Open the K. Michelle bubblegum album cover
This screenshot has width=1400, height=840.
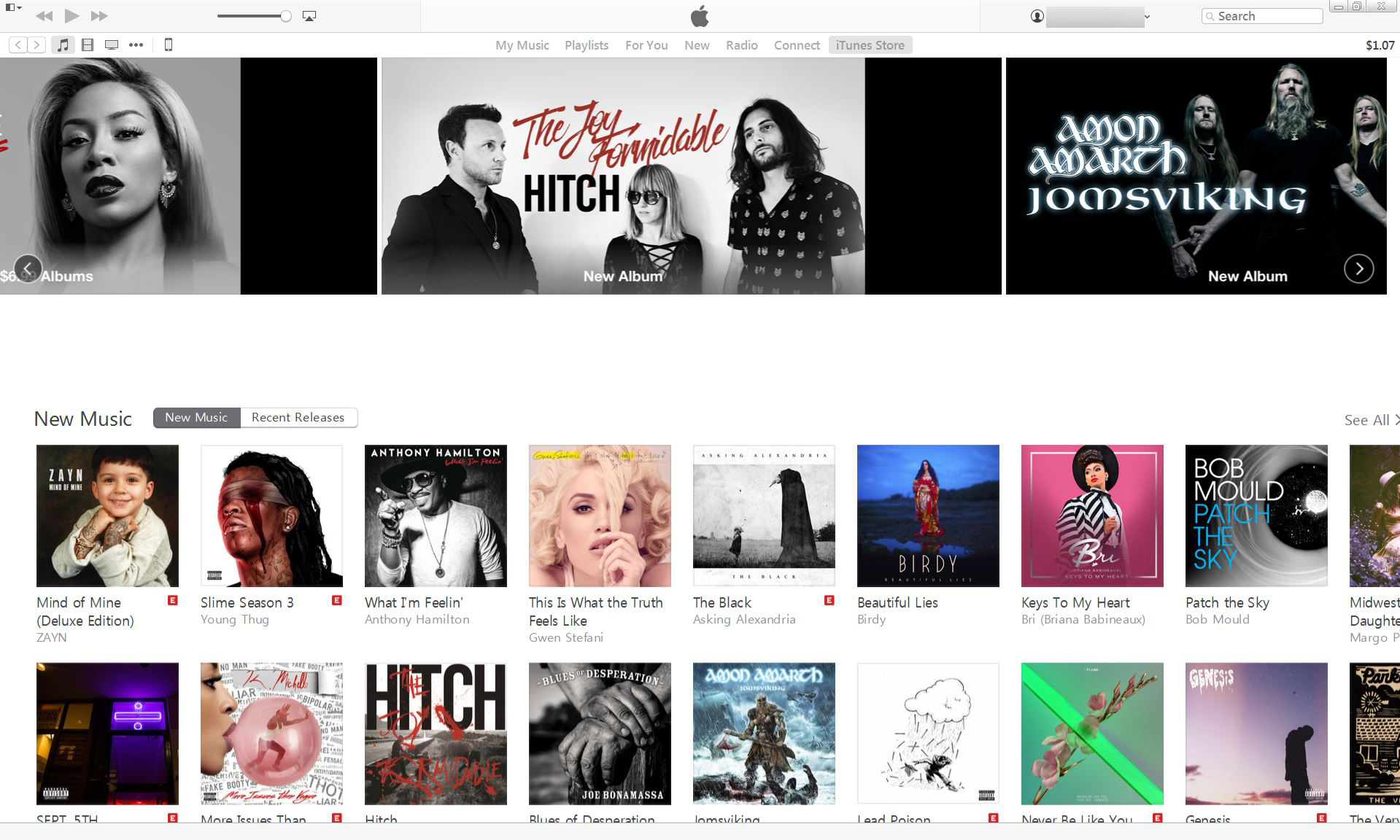coord(271,734)
